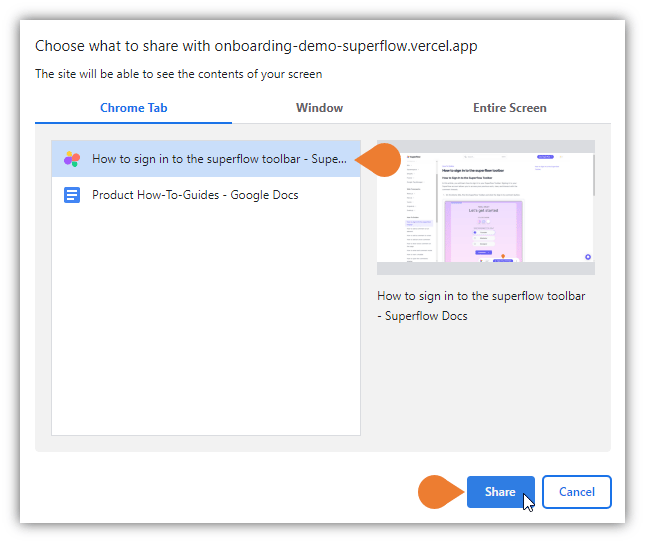Switch to the Entire Screen tab
Screen dimensions: 645x545
(x=509, y=108)
